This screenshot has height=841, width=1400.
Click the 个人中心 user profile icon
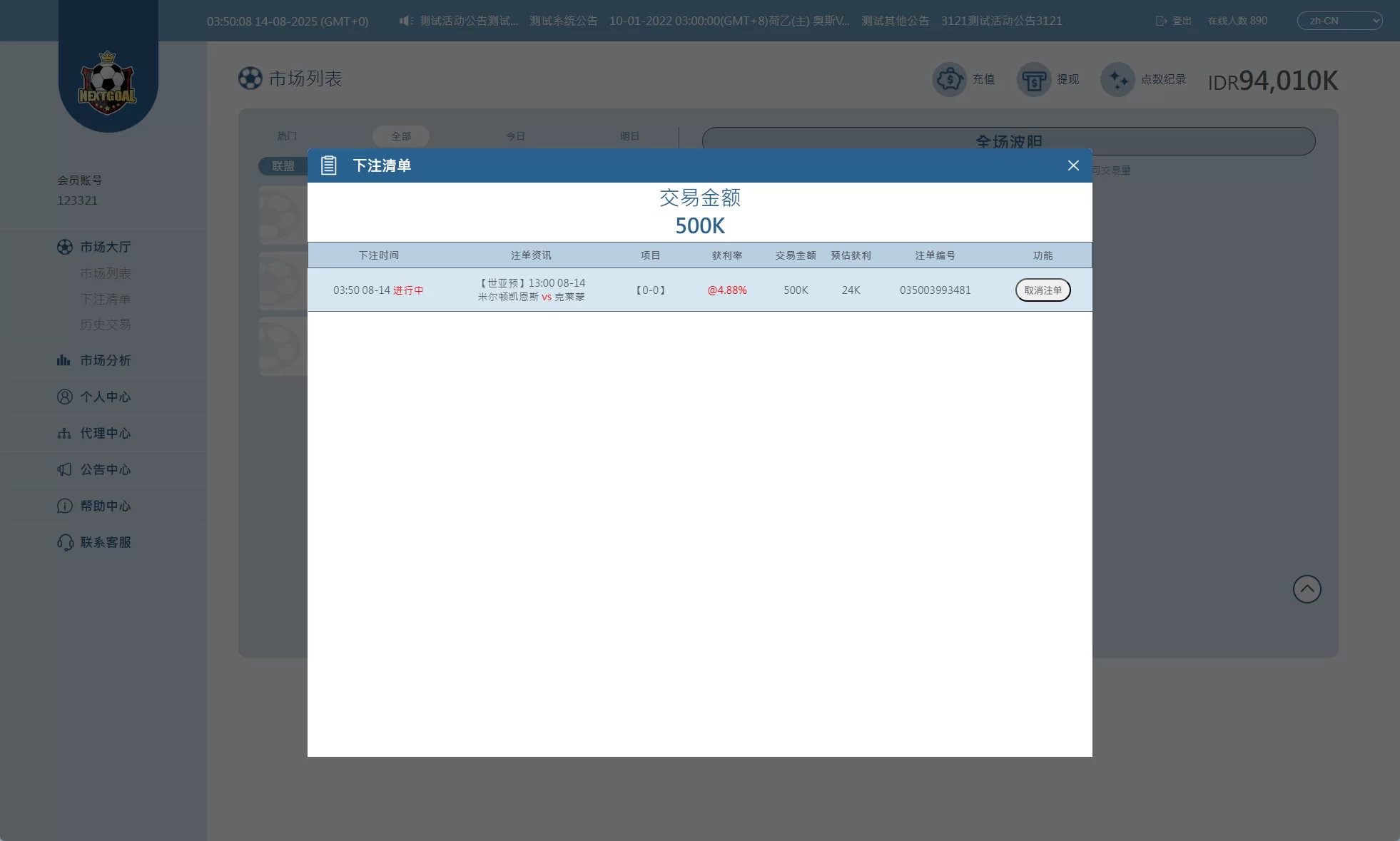64,397
